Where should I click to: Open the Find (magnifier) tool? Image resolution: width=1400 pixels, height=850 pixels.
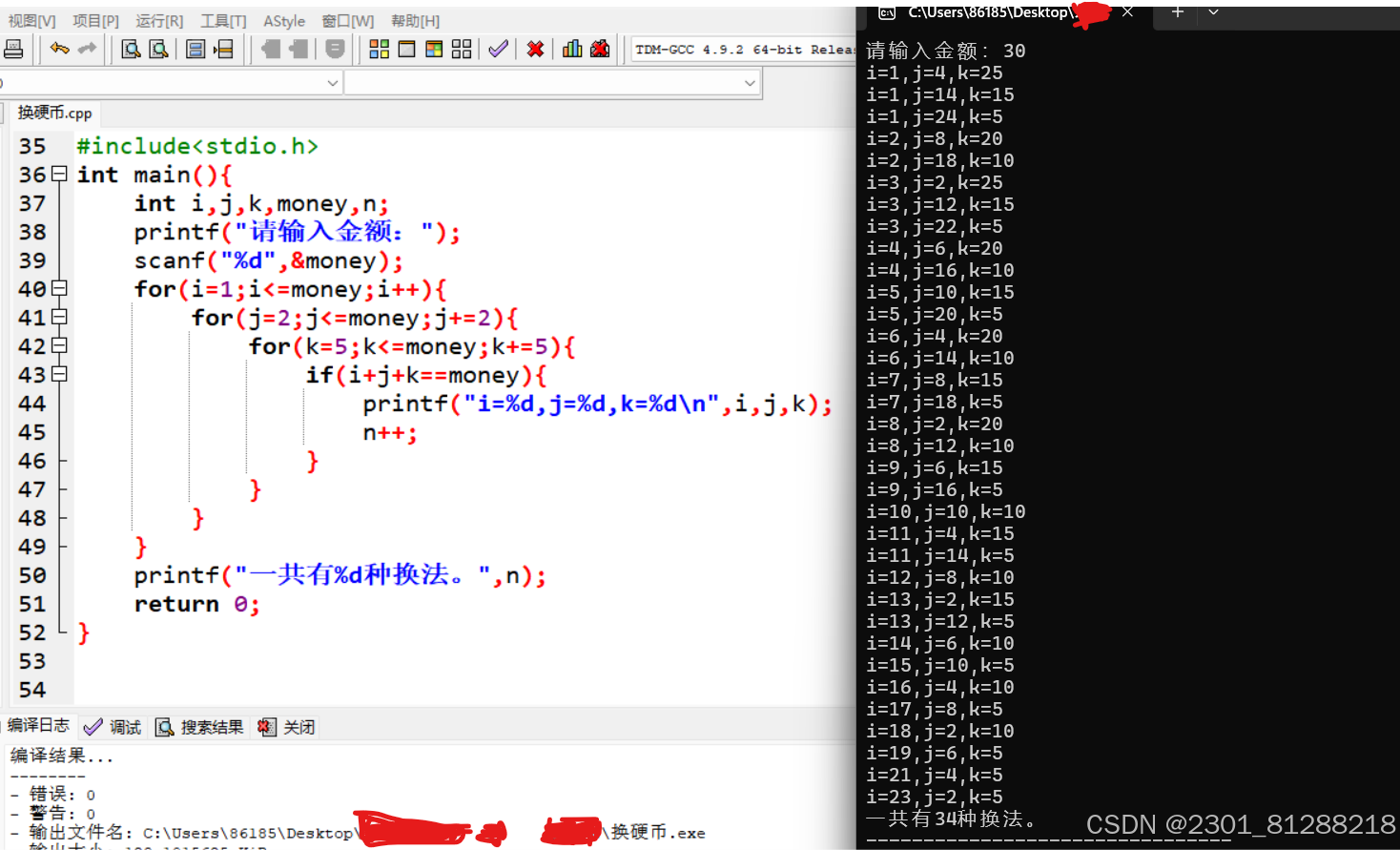tap(131, 49)
